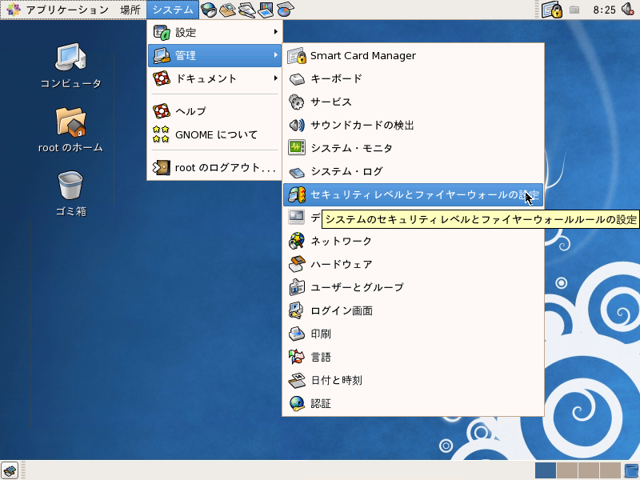The height and width of the screenshot is (480, 640).
Task: Select 日付と時刻 menu entry
Action: coord(413,380)
